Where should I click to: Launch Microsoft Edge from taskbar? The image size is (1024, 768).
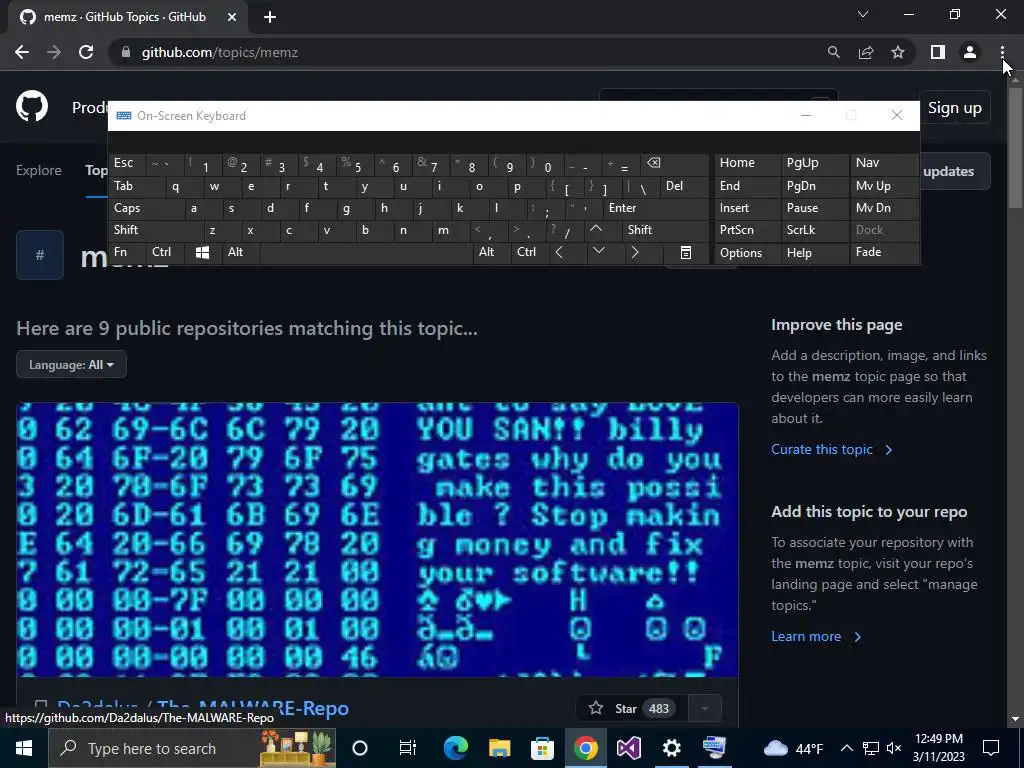456,748
